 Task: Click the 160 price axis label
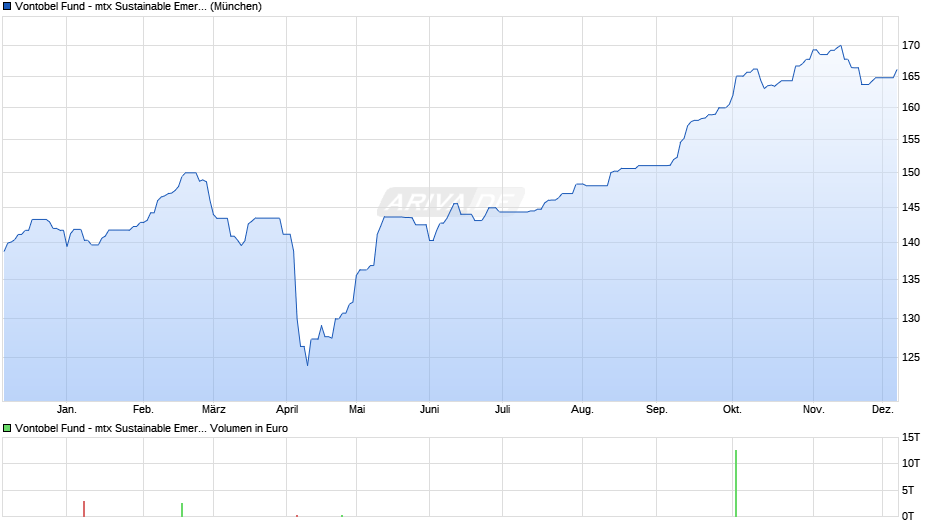pos(911,107)
